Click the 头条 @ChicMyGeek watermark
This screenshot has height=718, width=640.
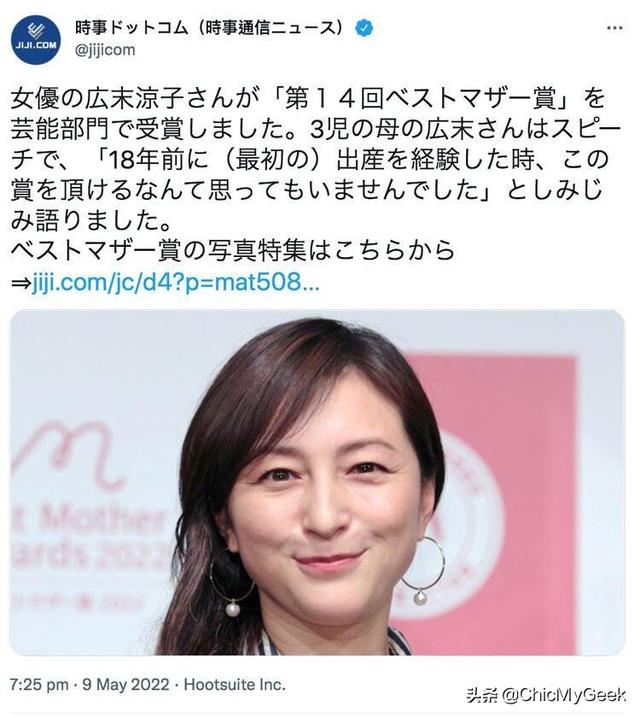tap(546, 695)
